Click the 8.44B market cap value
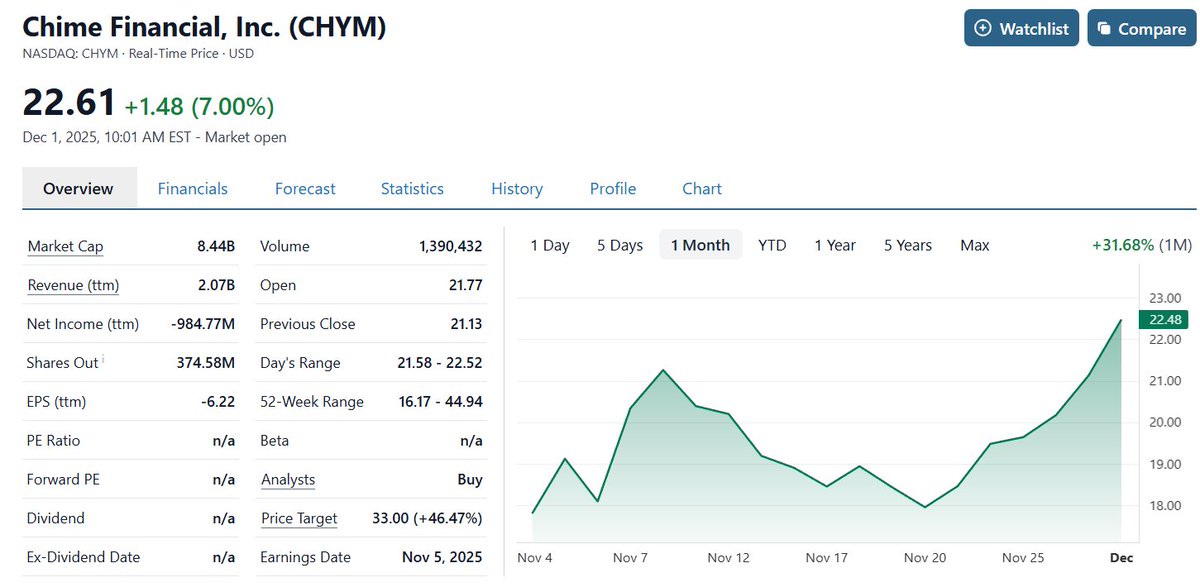1200x587 pixels. pyautogui.click(x=216, y=246)
